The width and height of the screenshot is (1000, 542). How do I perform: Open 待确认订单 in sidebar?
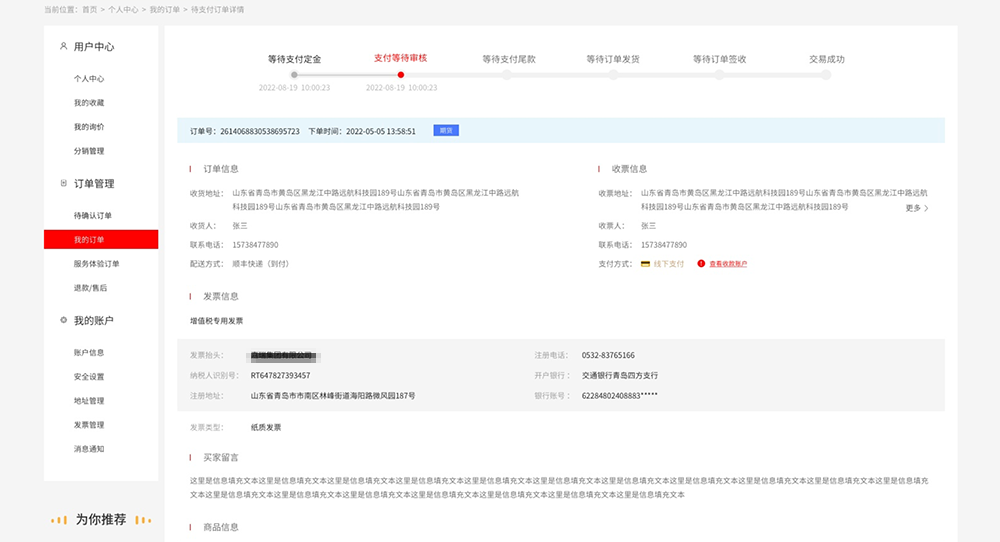click(x=92, y=216)
